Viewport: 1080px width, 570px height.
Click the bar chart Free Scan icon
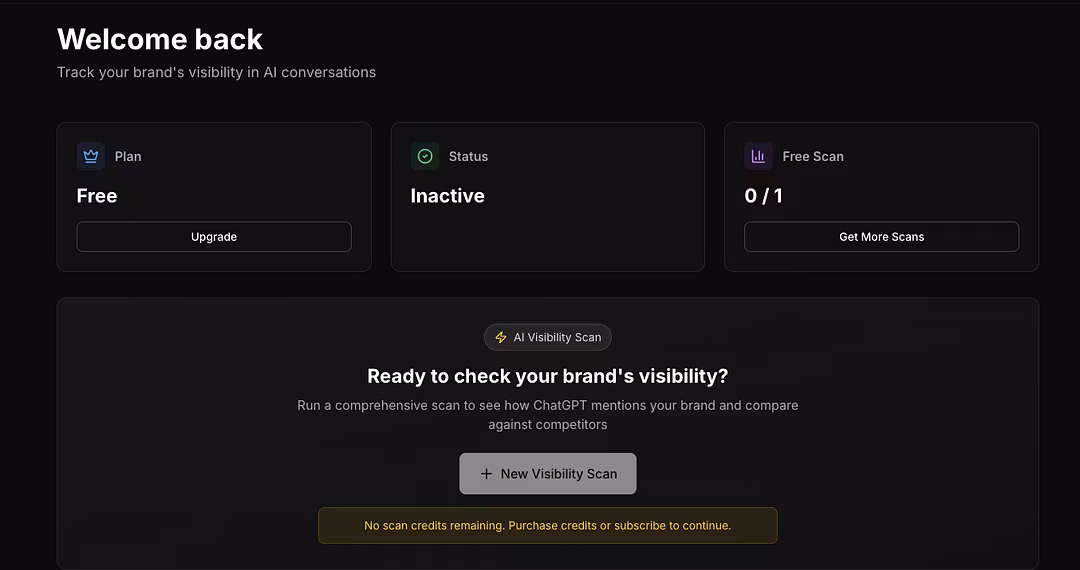tap(758, 156)
